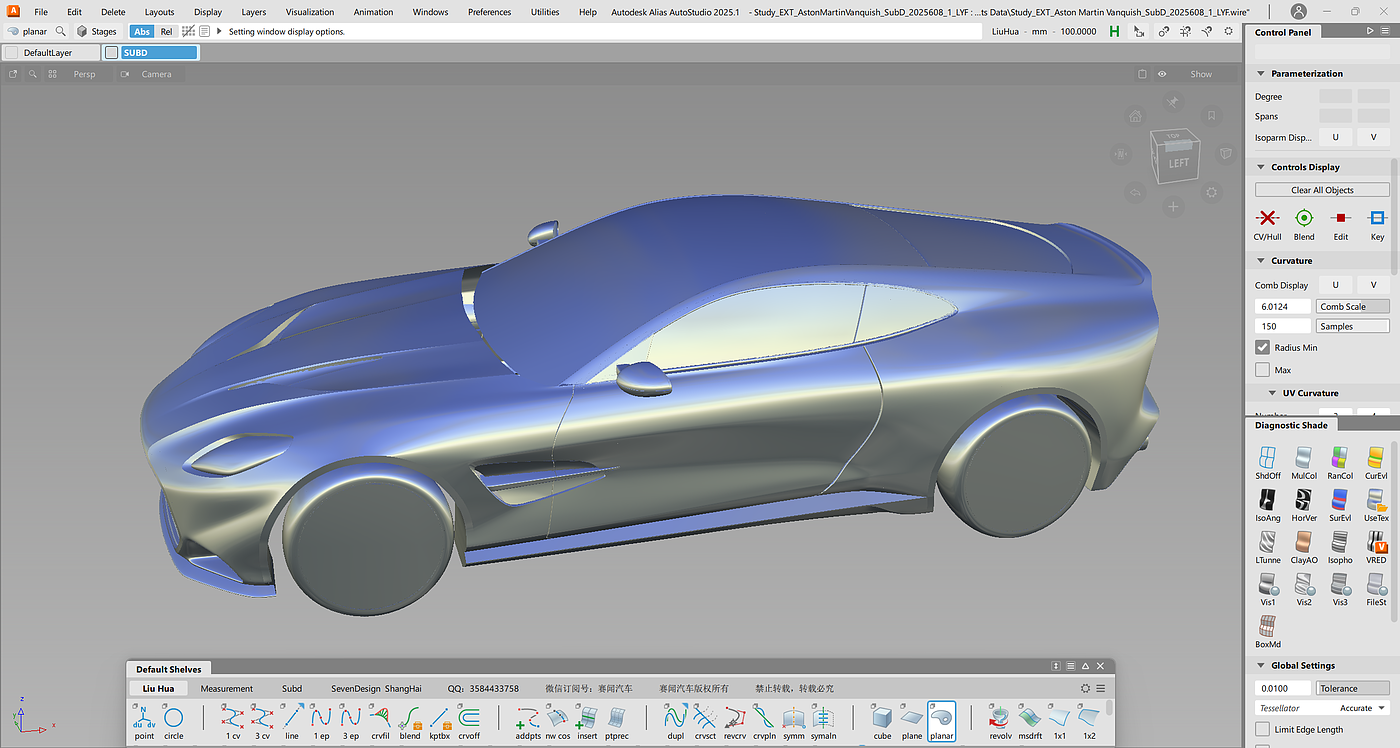Viewport: 1400px width, 748px height.
Task: Pick the blend curve shelf tool
Action: [410, 720]
